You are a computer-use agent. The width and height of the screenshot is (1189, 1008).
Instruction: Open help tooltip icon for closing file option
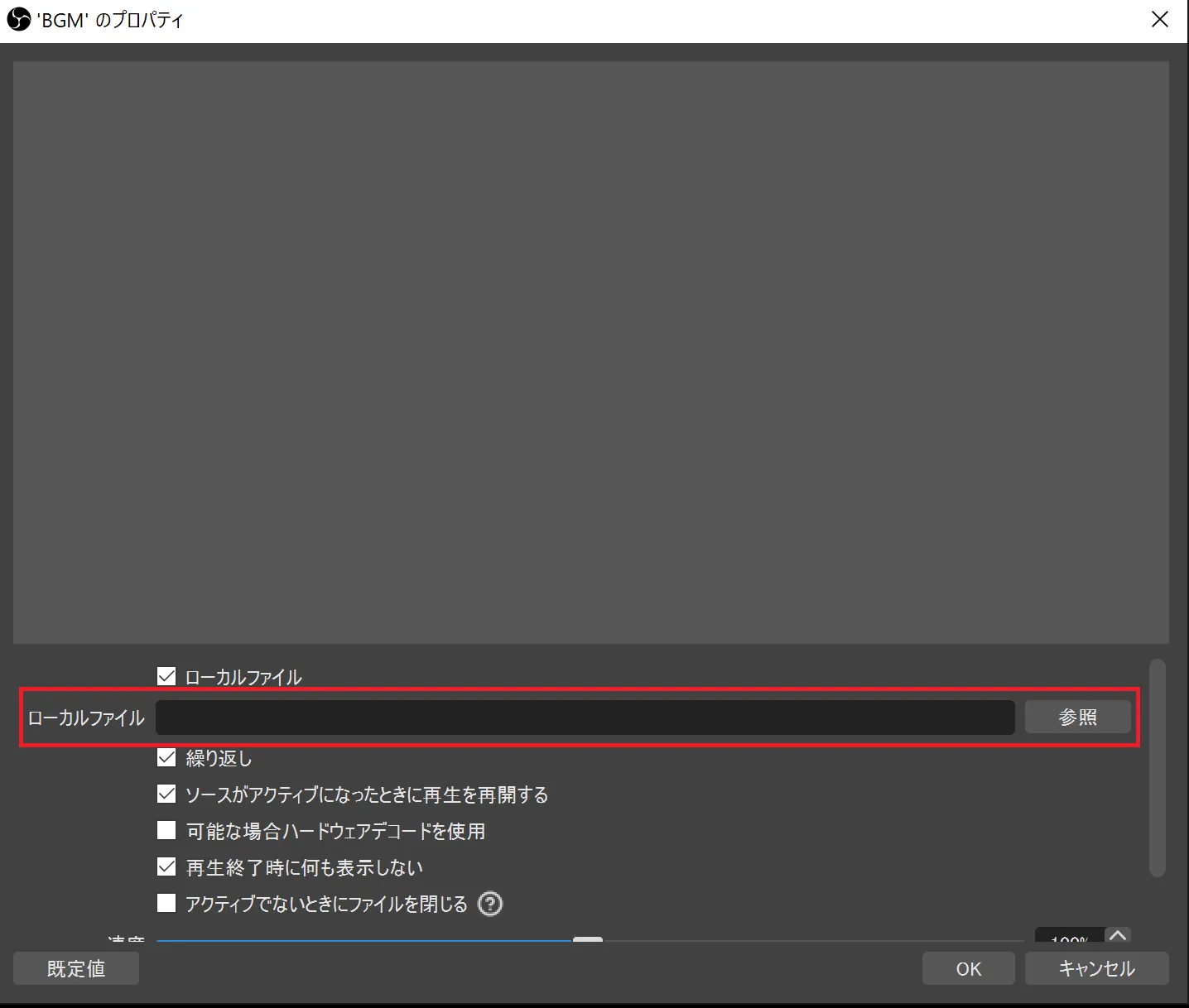point(490,904)
